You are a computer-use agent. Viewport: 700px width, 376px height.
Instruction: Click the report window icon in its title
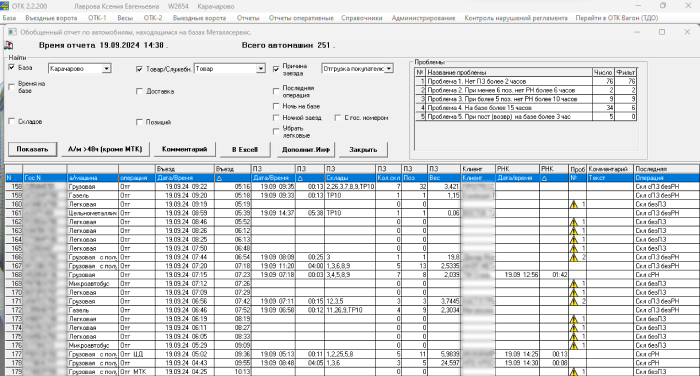coord(12,32)
